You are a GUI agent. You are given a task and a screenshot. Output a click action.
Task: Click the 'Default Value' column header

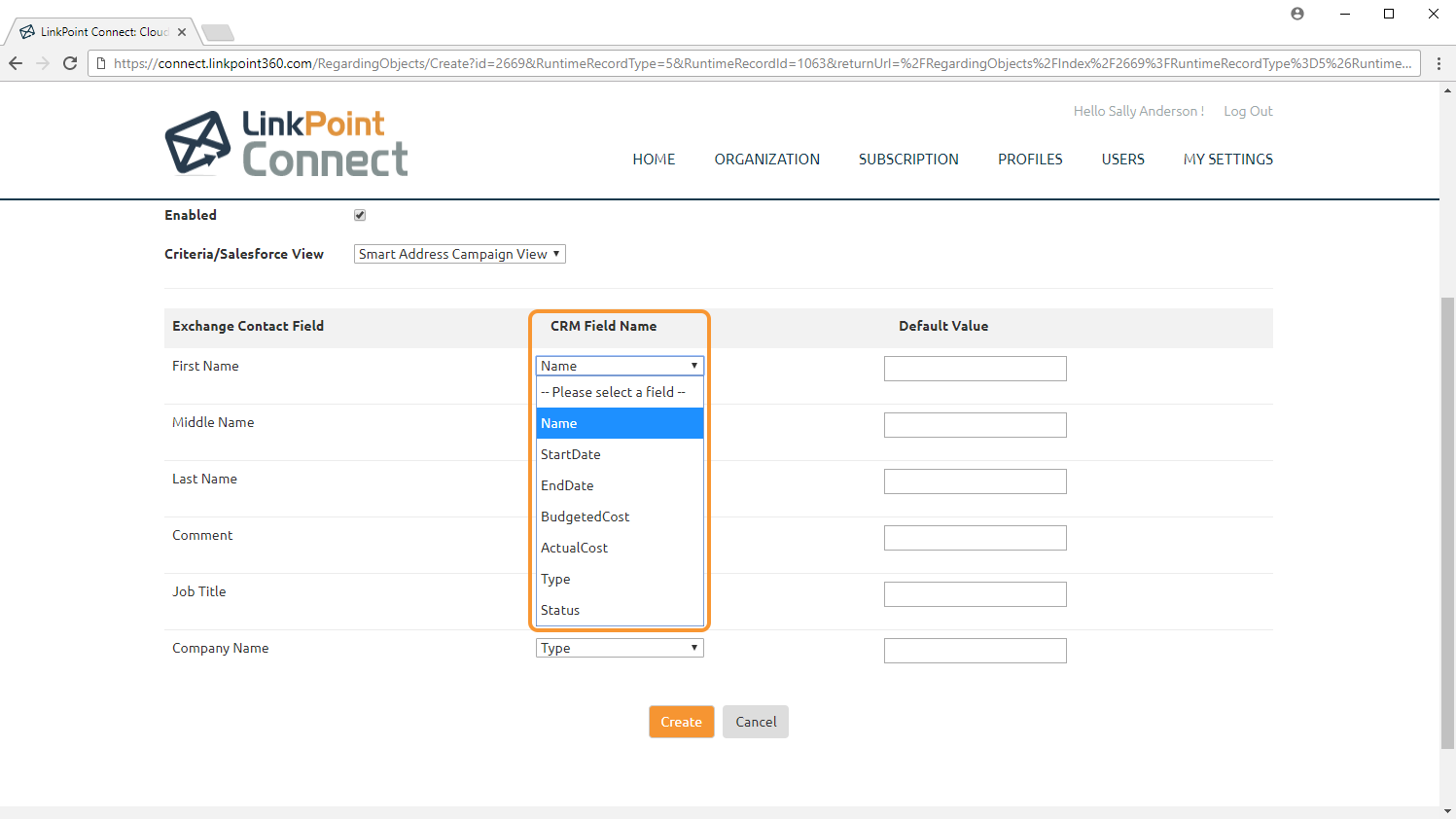(943, 326)
